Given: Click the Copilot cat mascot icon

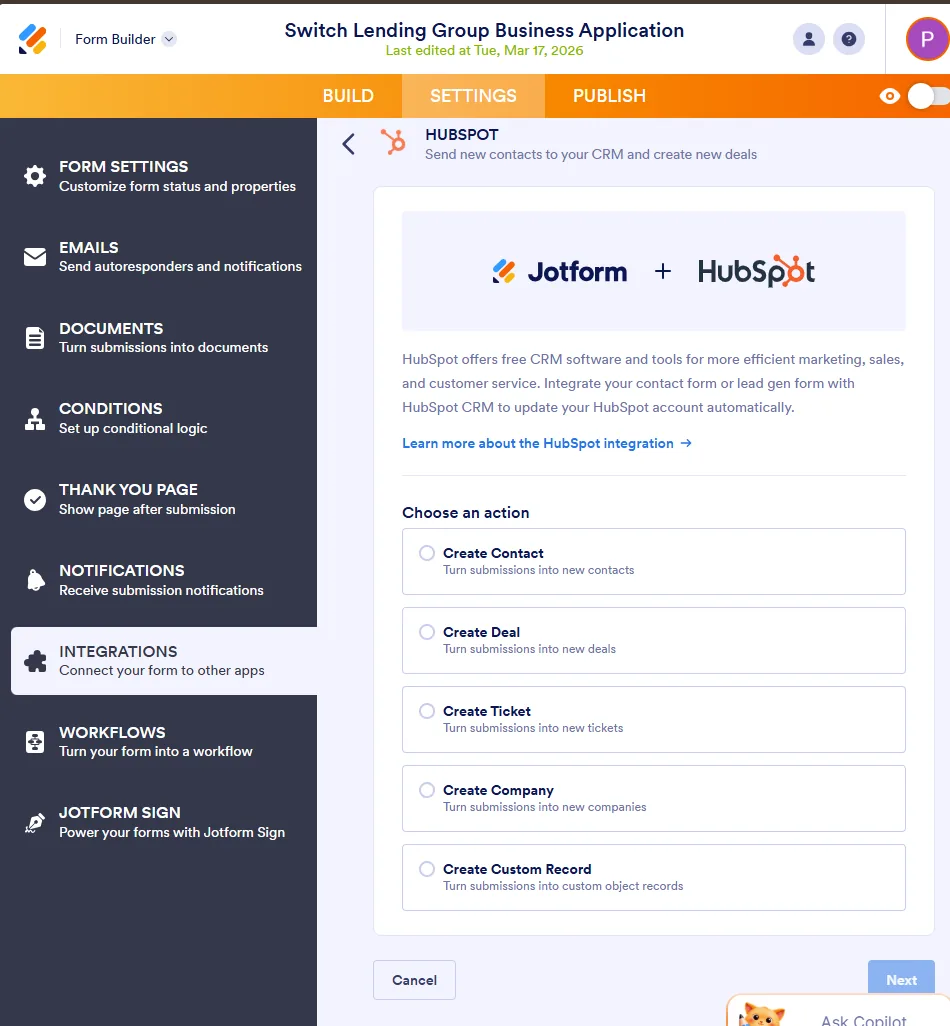Looking at the screenshot, I should (762, 1015).
